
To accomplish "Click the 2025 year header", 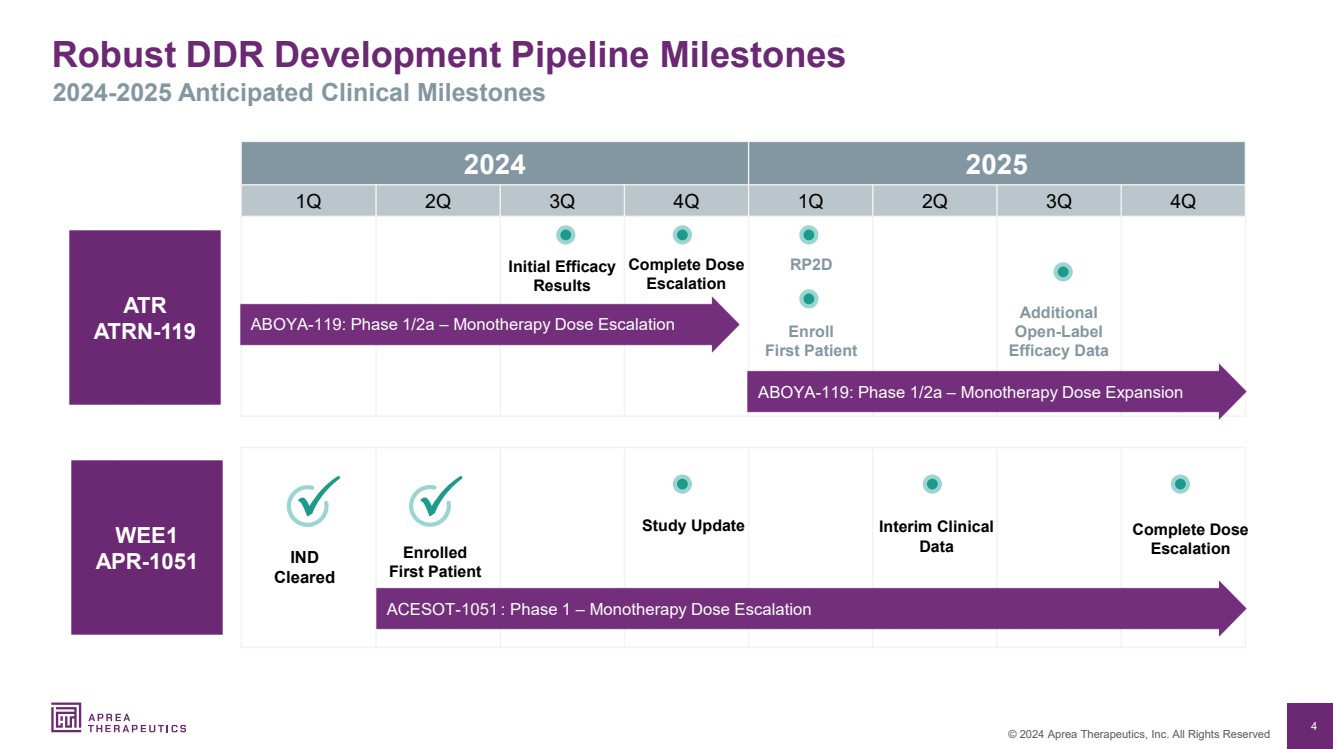I will pos(996,164).
